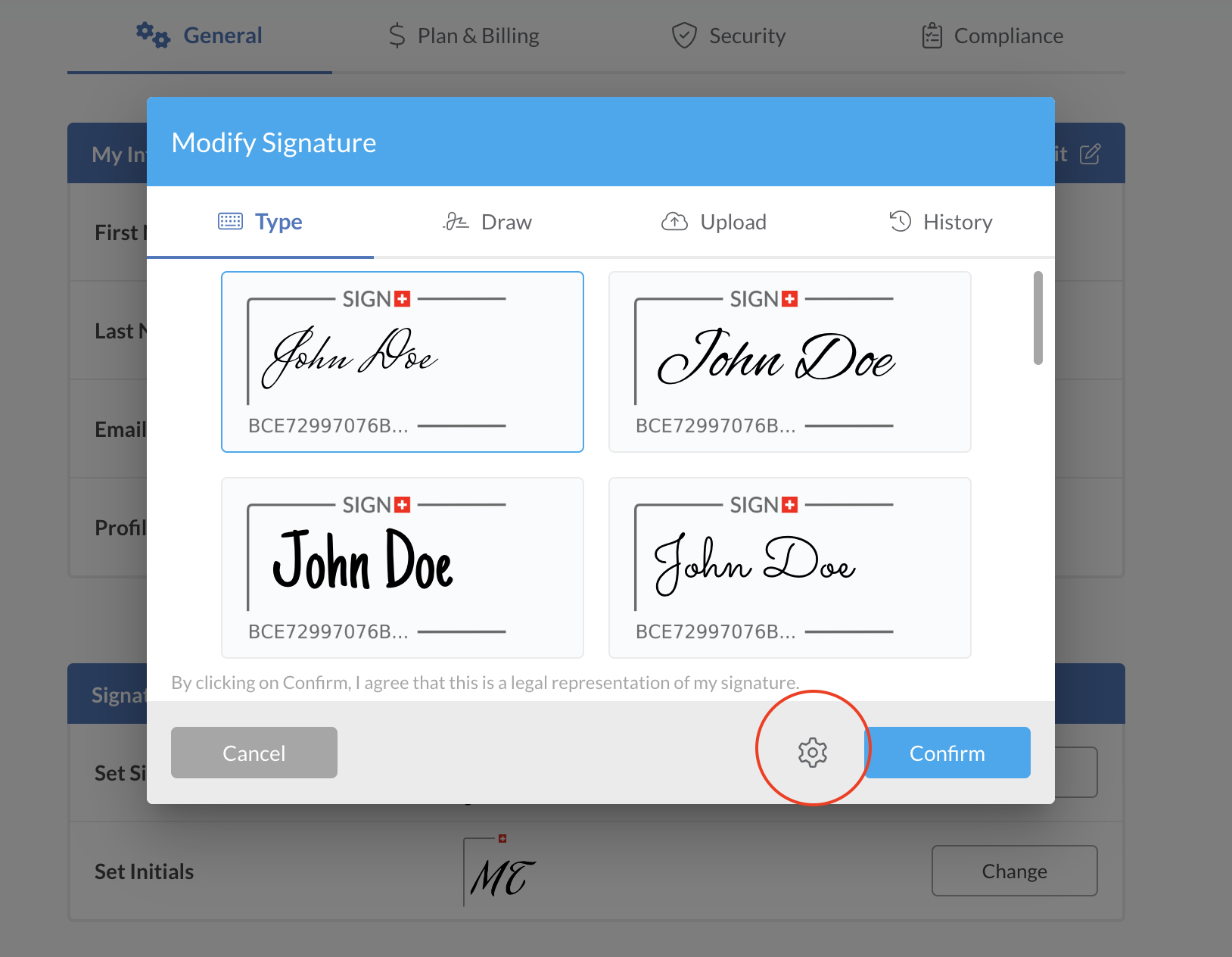Click the signature list scrollbar
1232x957 pixels.
1038,318
